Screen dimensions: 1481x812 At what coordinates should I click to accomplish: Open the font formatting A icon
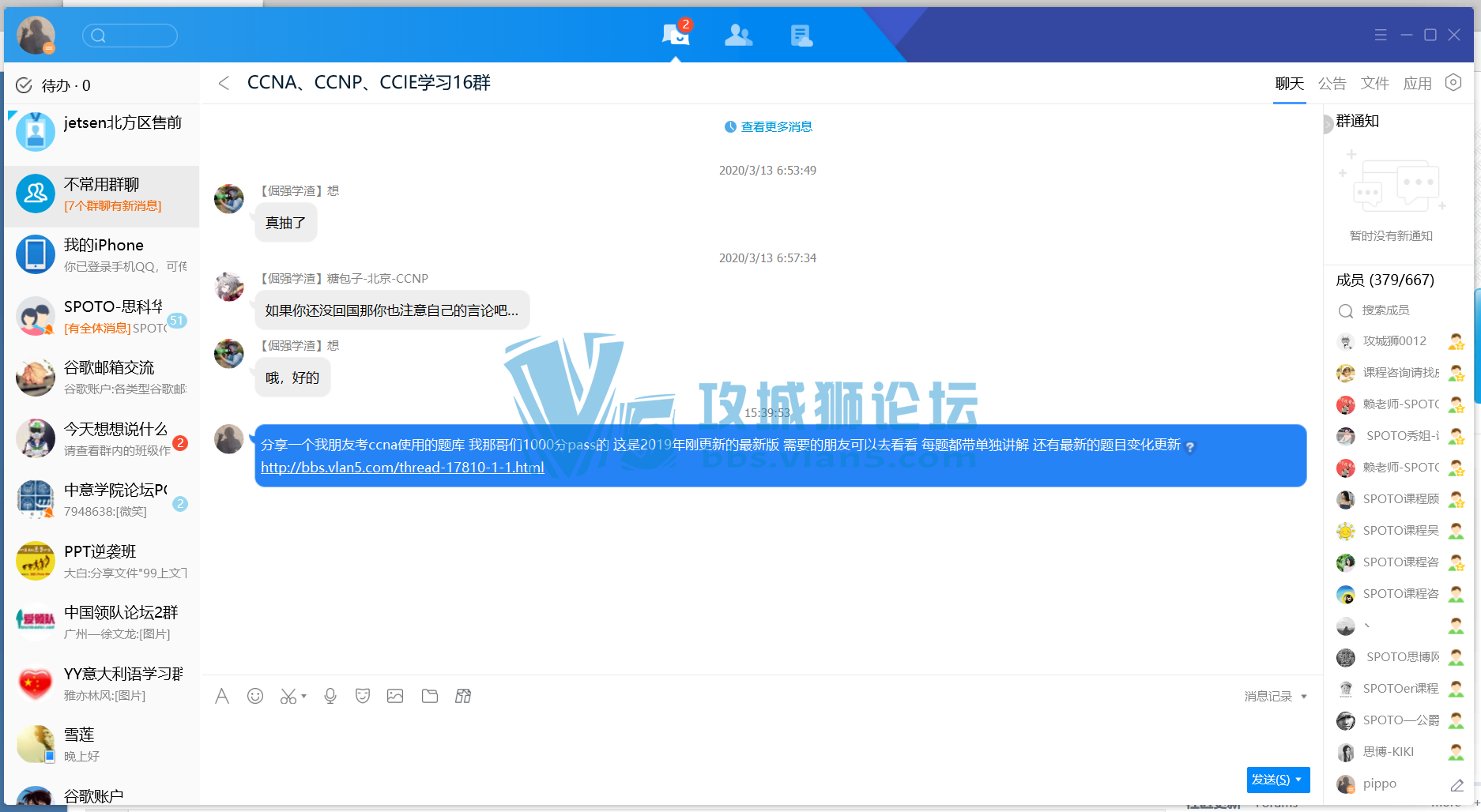(222, 696)
